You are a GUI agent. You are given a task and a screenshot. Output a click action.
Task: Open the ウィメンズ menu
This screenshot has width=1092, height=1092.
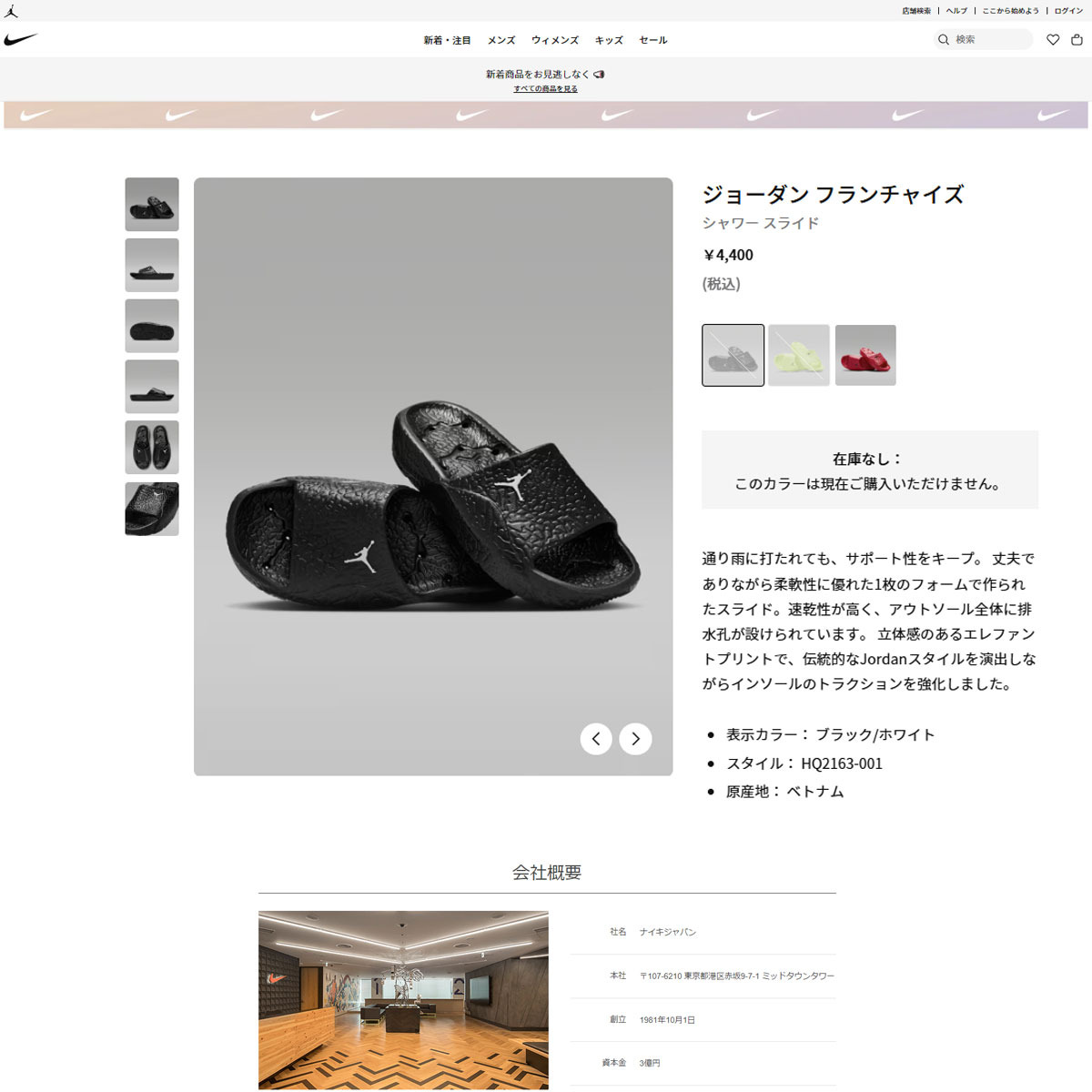coord(555,40)
